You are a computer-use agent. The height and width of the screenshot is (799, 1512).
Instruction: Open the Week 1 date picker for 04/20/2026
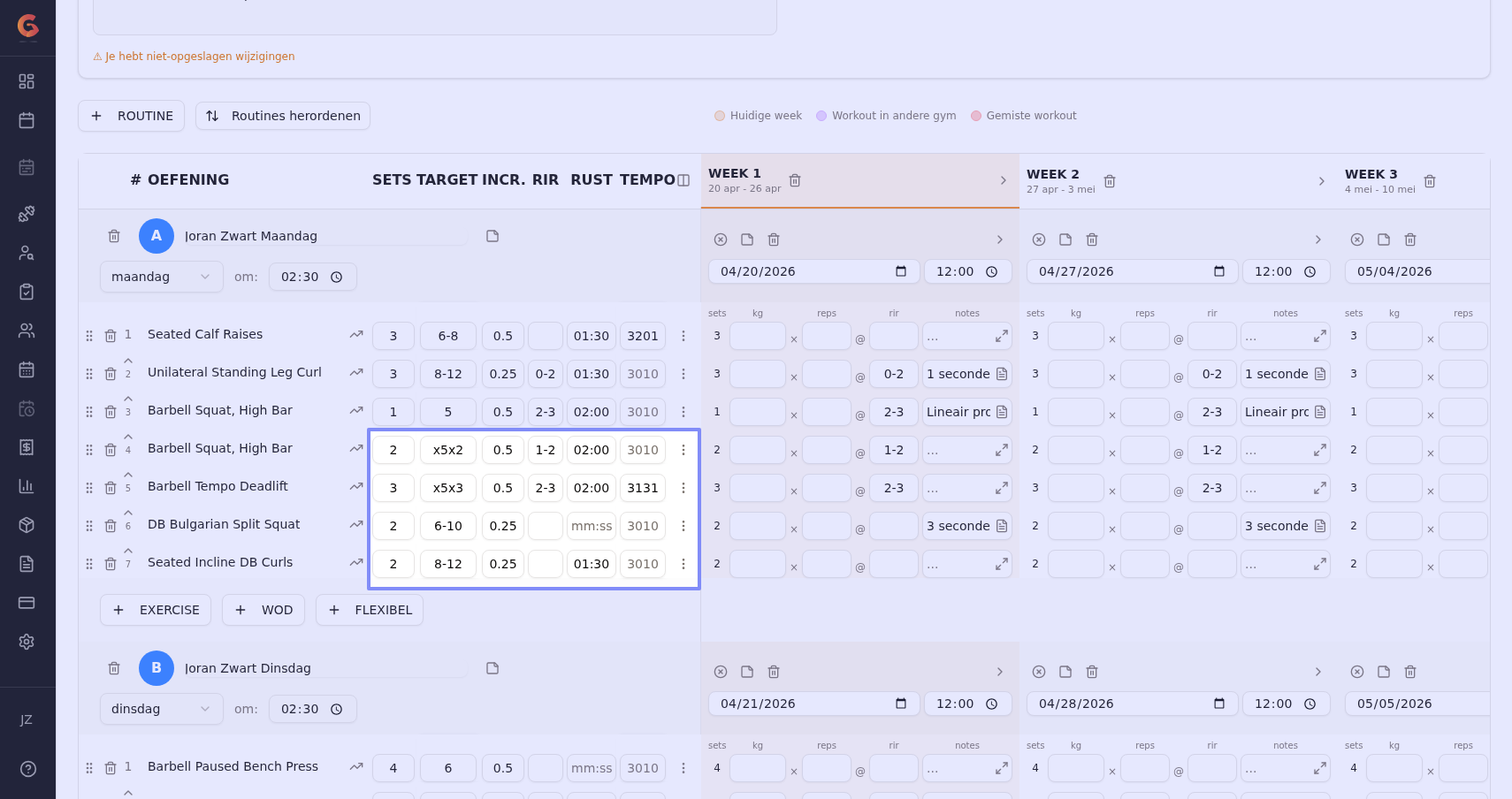click(901, 271)
